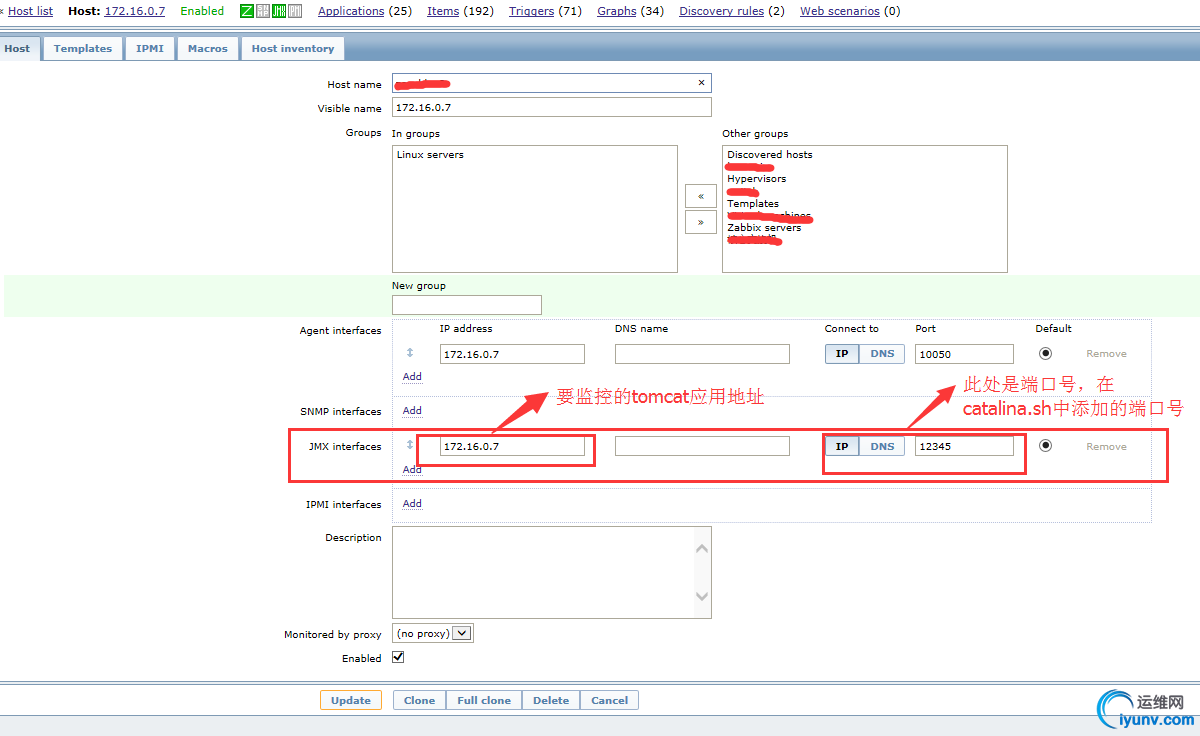Click drag handle of Agent interface row
The image size is (1200, 736).
(x=409, y=353)
